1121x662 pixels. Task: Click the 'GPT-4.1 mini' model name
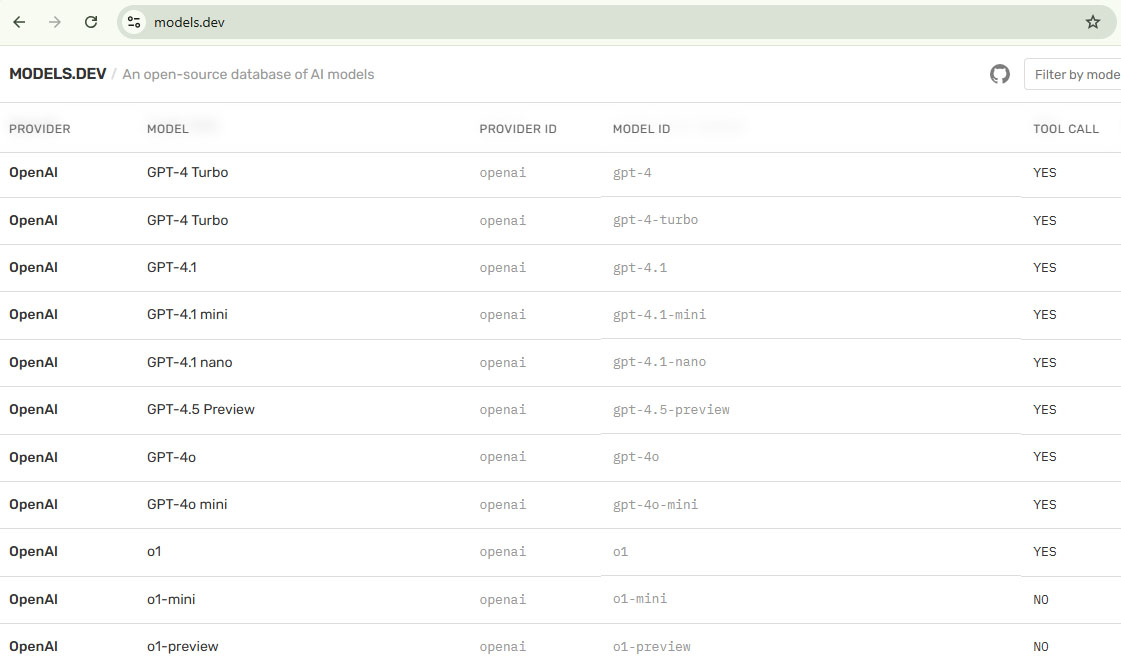point(187,315)
